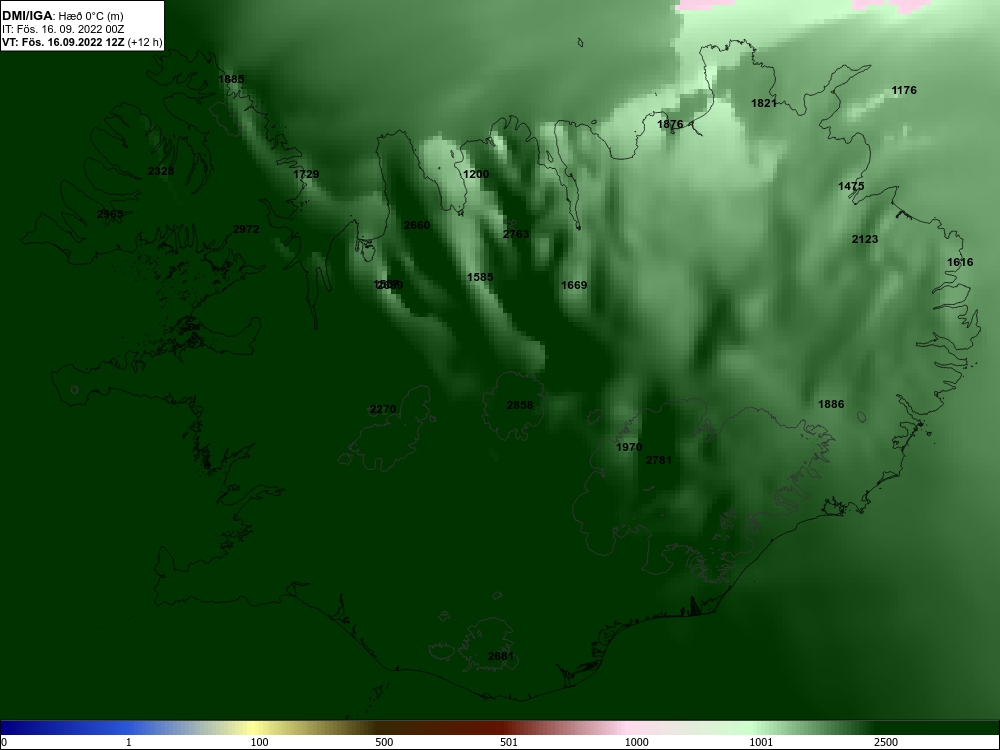Select the 1821 height label
This screenshot has height=750, width=1000.
pyautogui.click(x=764, y=103)
